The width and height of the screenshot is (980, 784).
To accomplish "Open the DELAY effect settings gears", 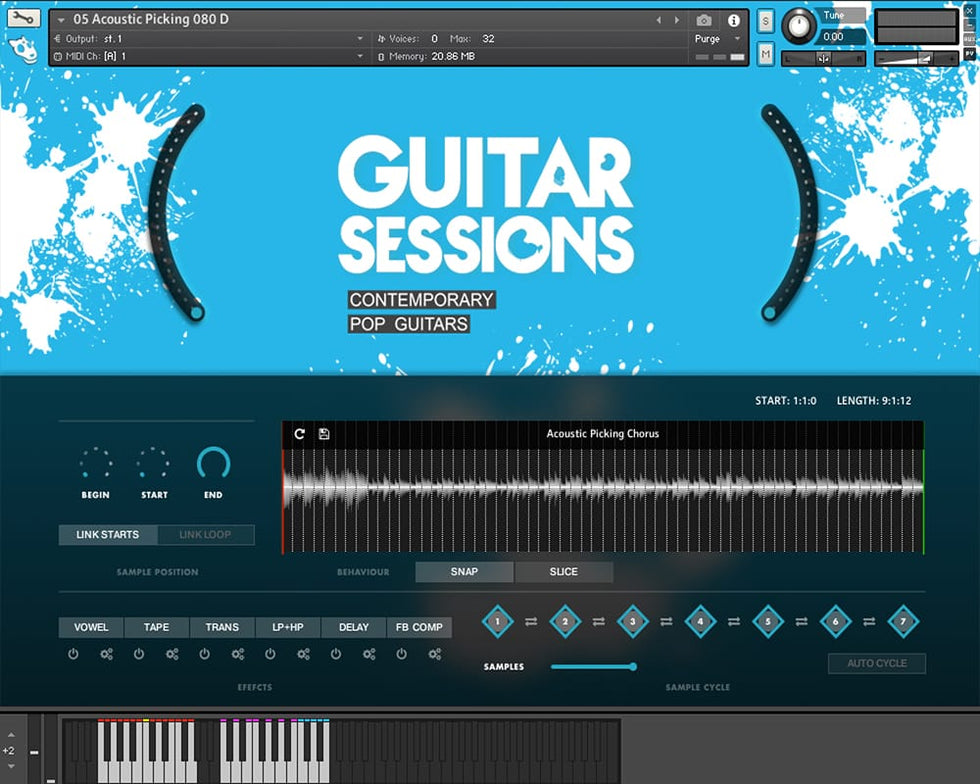I will tap(369, 654).
